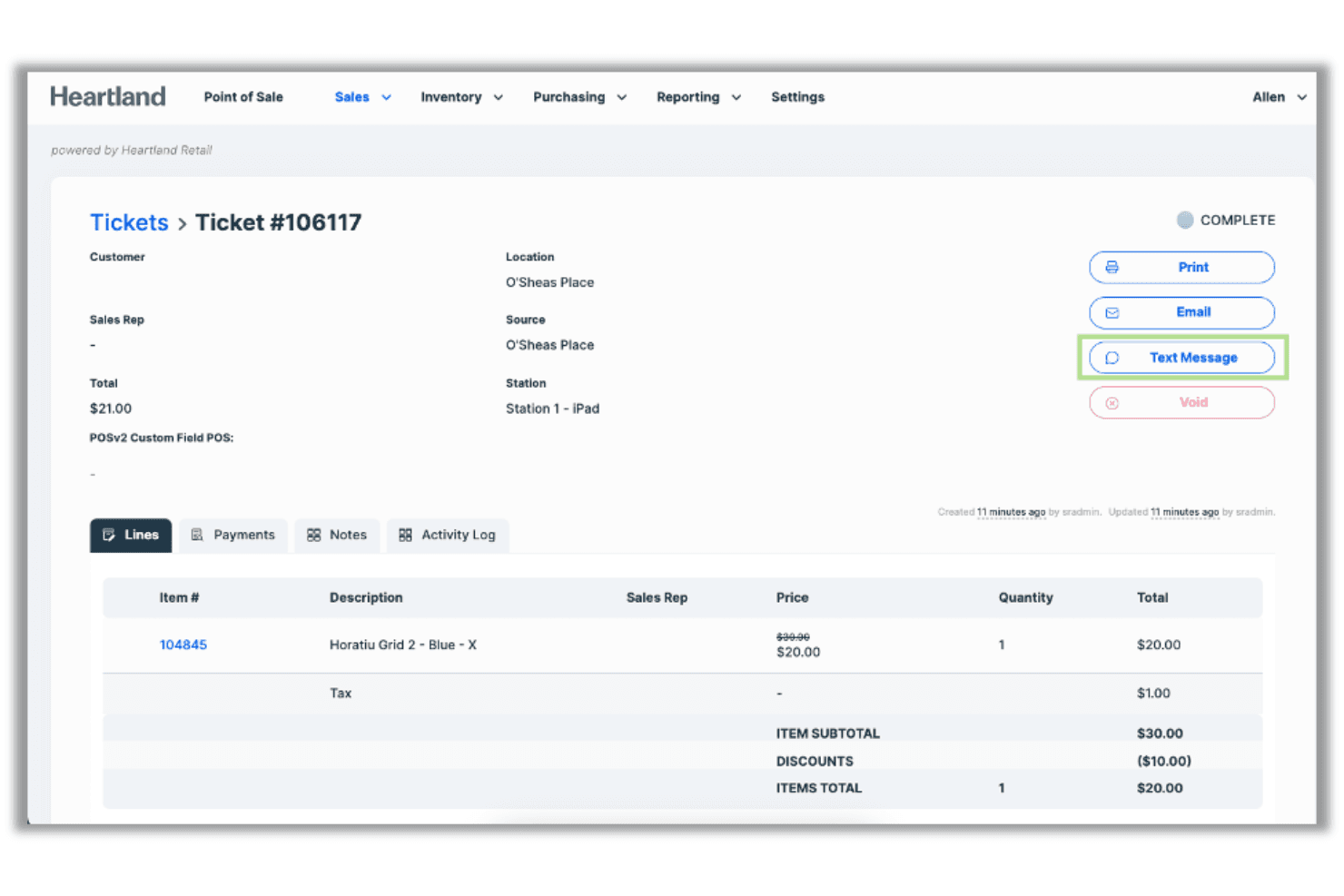Screen dimensions: 1344x896
Task: Click the Lines tab edit icon
Action: (x=109, y=536)
